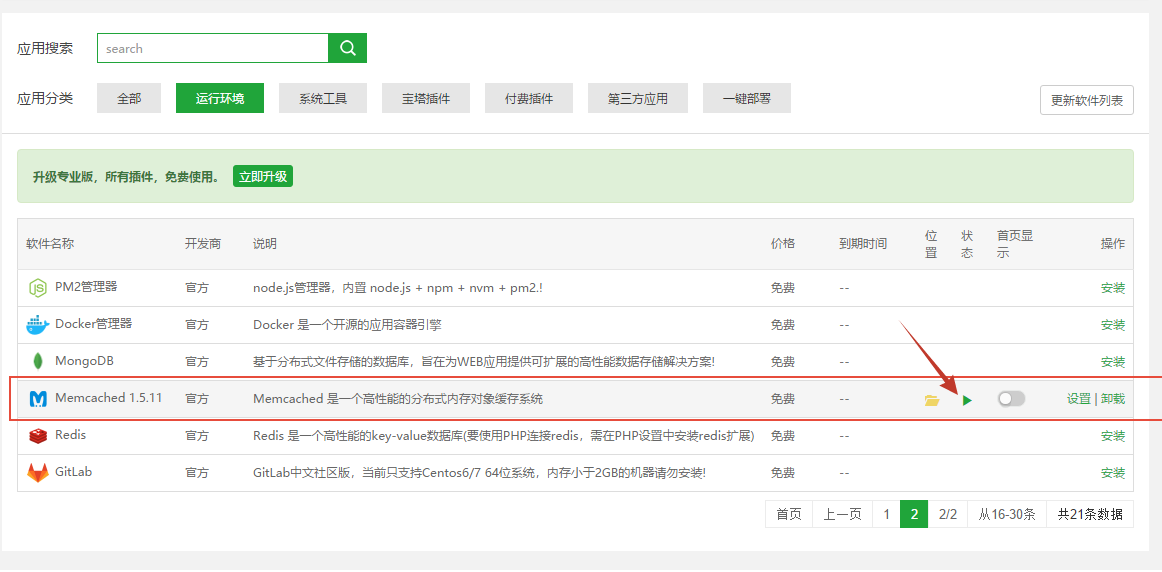Select the 全部 category tab
Image resolution: width=1162 pixels, height=572 pixels.
(129, 98)
